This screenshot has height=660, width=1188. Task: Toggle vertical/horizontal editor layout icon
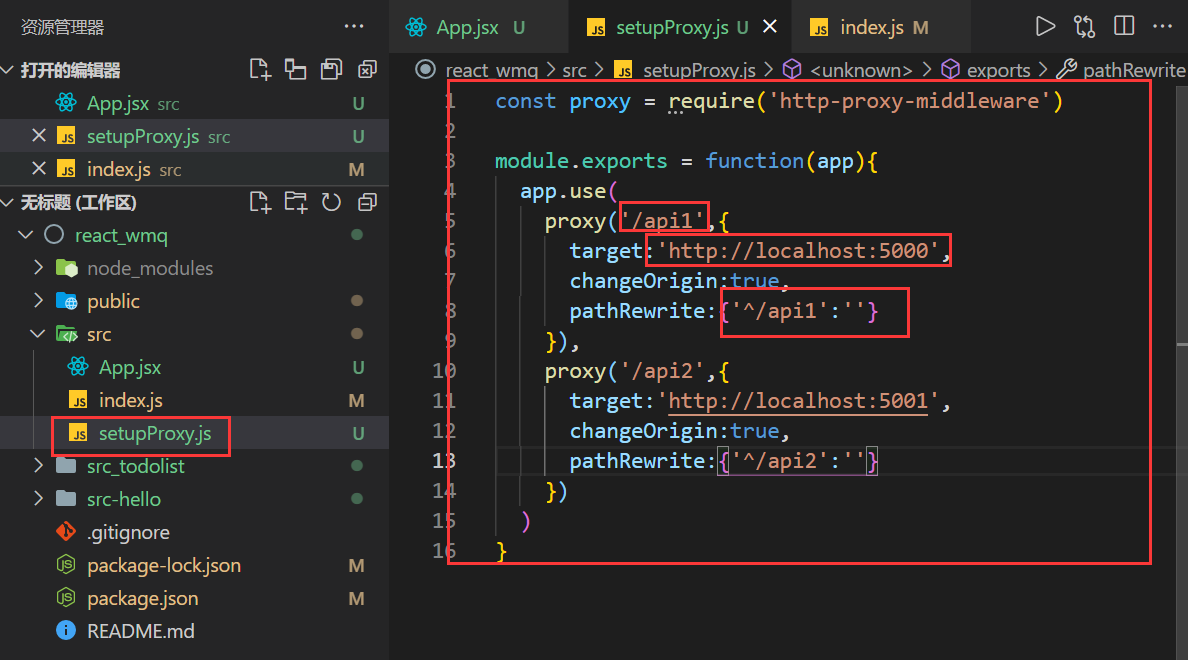click(x=295, y=70)
